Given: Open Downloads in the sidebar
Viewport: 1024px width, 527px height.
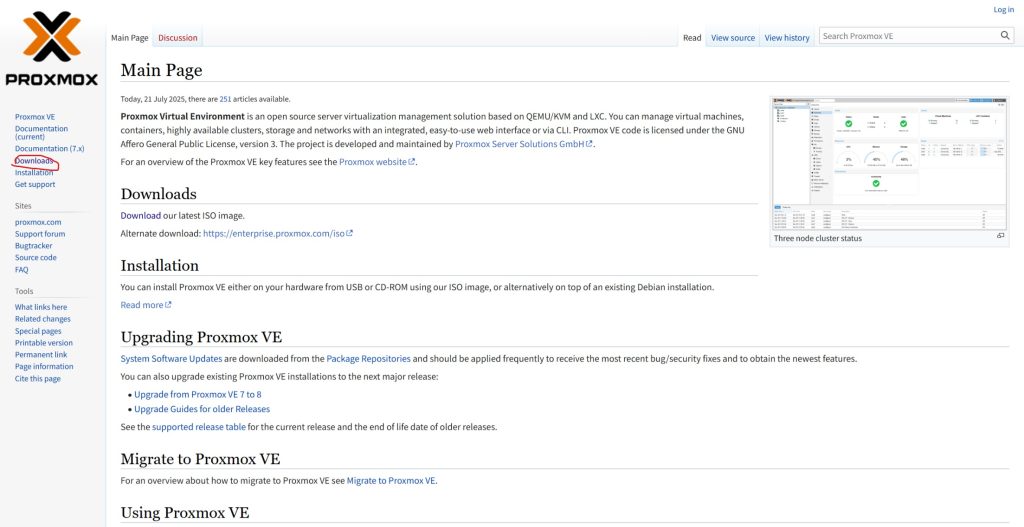Looking at the screenshot, I should click(34, 161).
